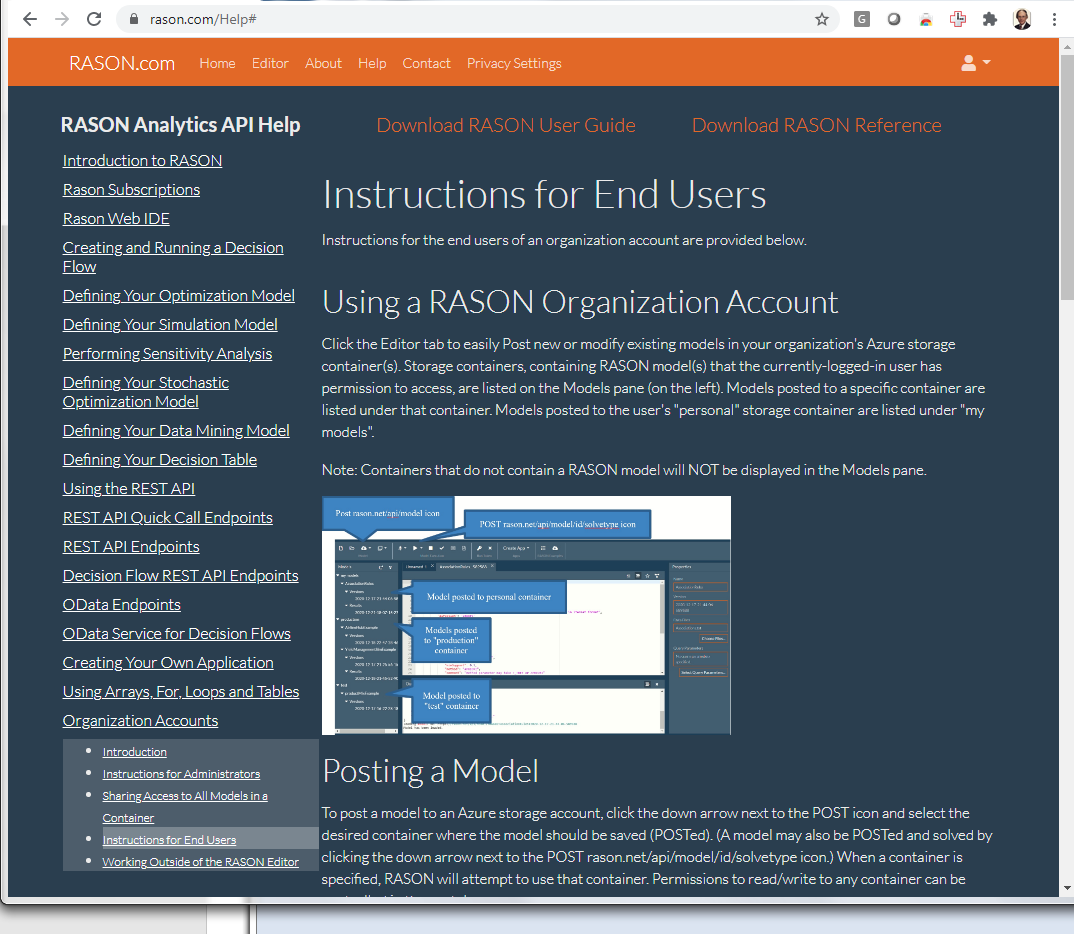The width and height of the screenshot is (1074, 934).
Task: Open About in the navigation bar
Action: pyautogui.click(x=323, y=63)
